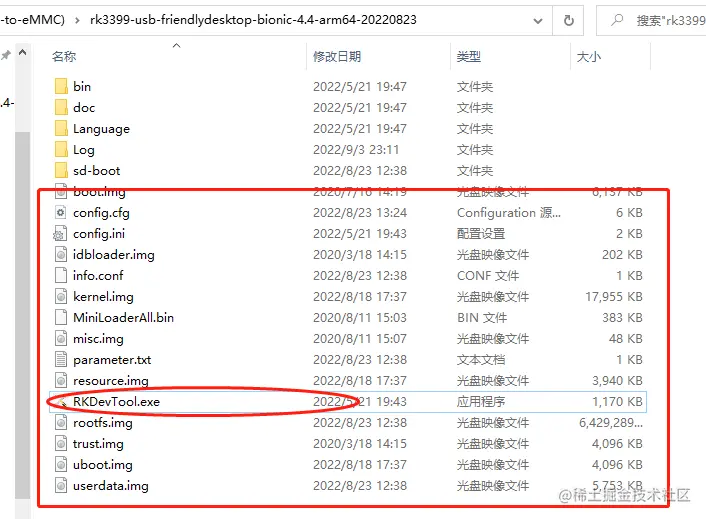
Task: Click the 2022/9/3 23:11 Log date
Action: coord(356,149)
